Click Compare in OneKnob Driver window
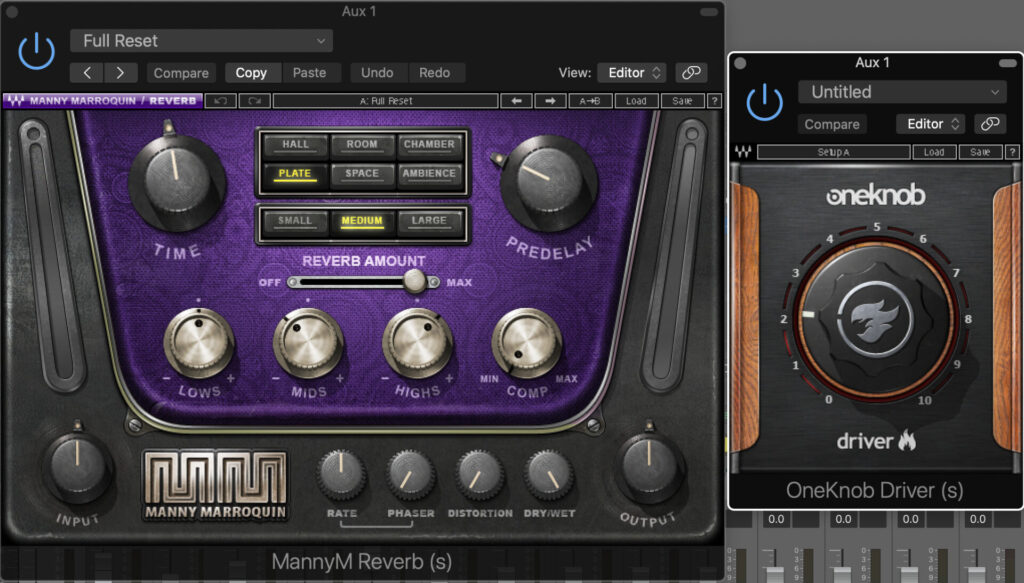1024x583 pixels. point(832,123)
